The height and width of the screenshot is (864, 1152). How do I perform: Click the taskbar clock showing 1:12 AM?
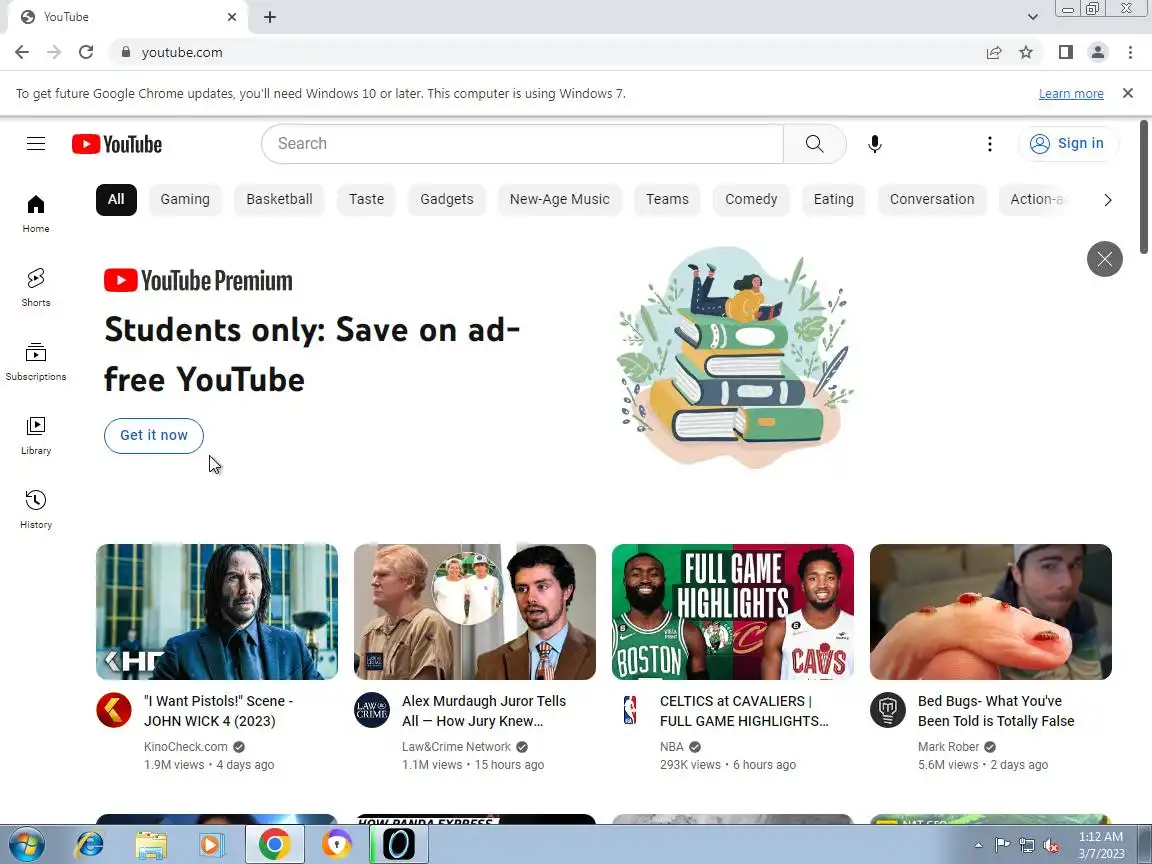pos(1101,845)
